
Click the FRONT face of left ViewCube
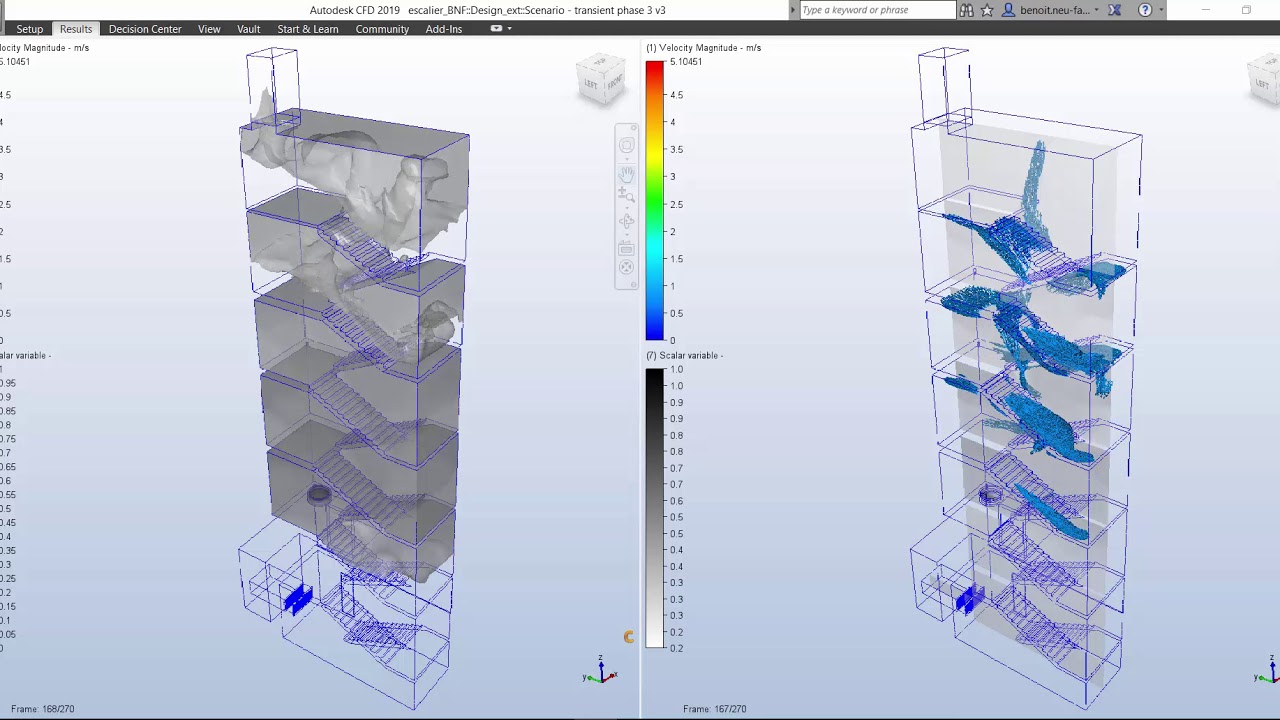coord(613,83)
